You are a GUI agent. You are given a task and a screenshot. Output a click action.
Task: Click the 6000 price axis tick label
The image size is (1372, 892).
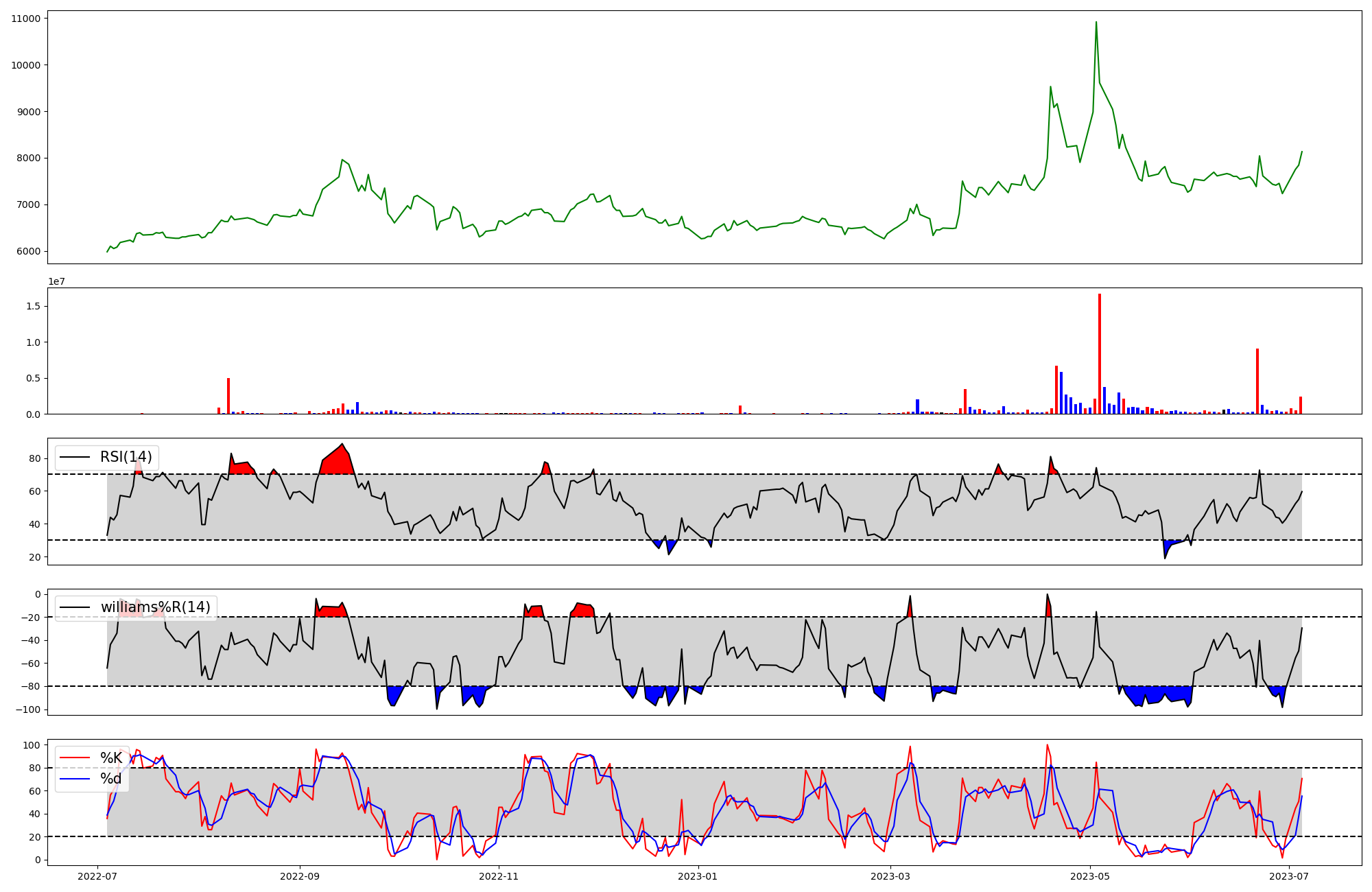coord(28,251)
